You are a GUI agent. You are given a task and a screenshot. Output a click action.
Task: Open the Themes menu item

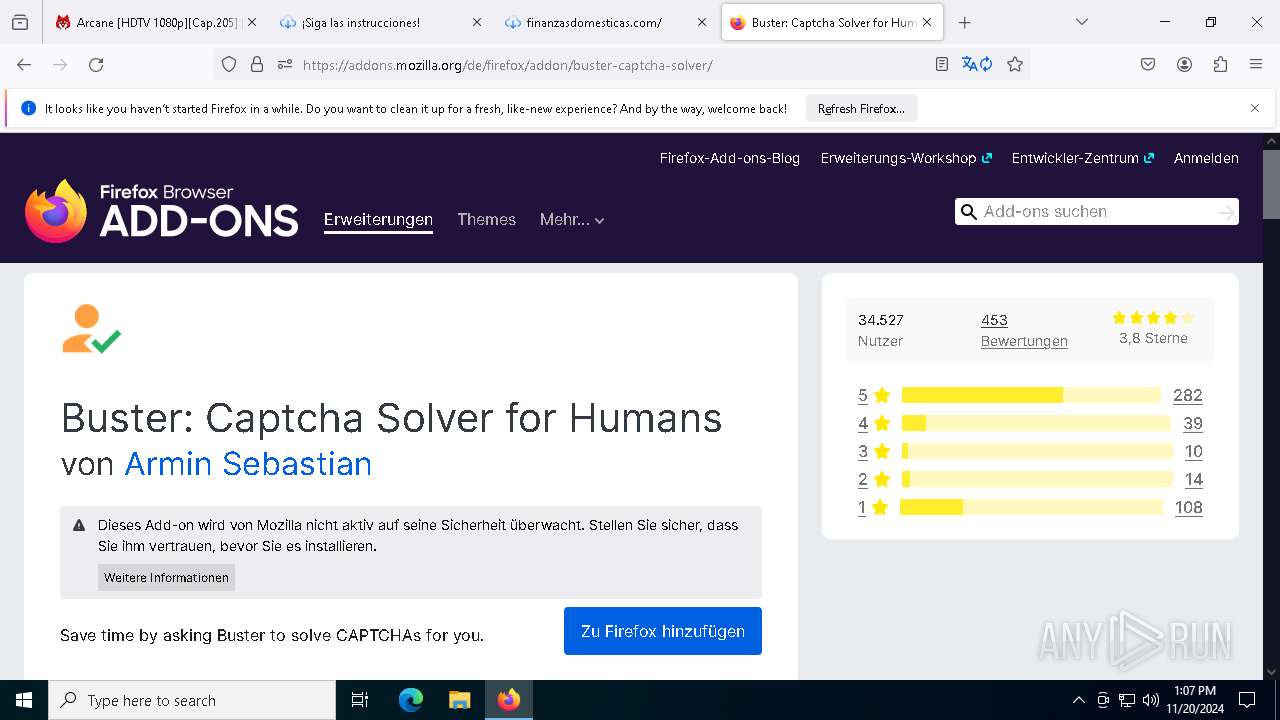(486, 220)
